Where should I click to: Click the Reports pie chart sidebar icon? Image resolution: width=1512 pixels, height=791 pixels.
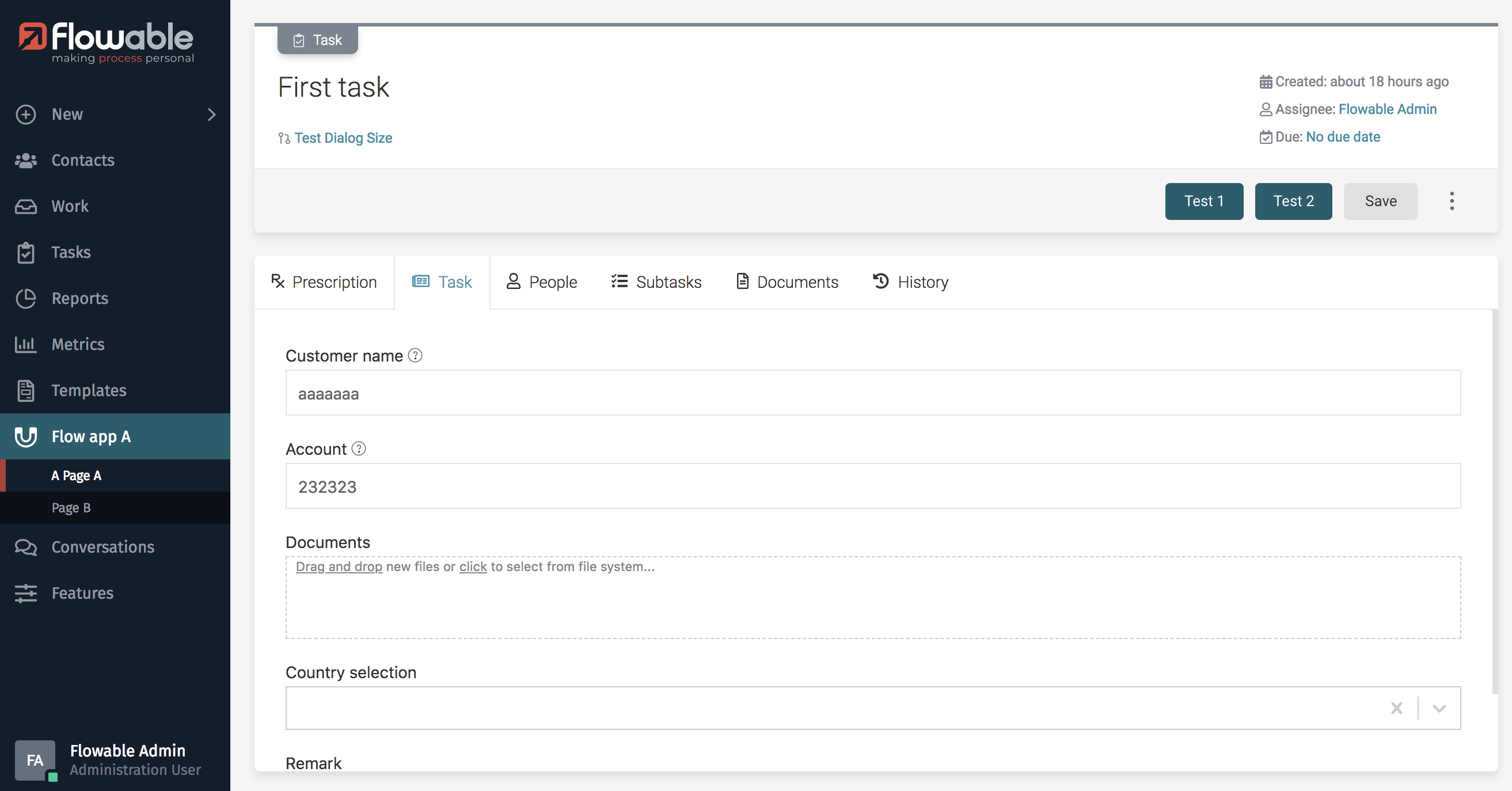coord(25,298)
